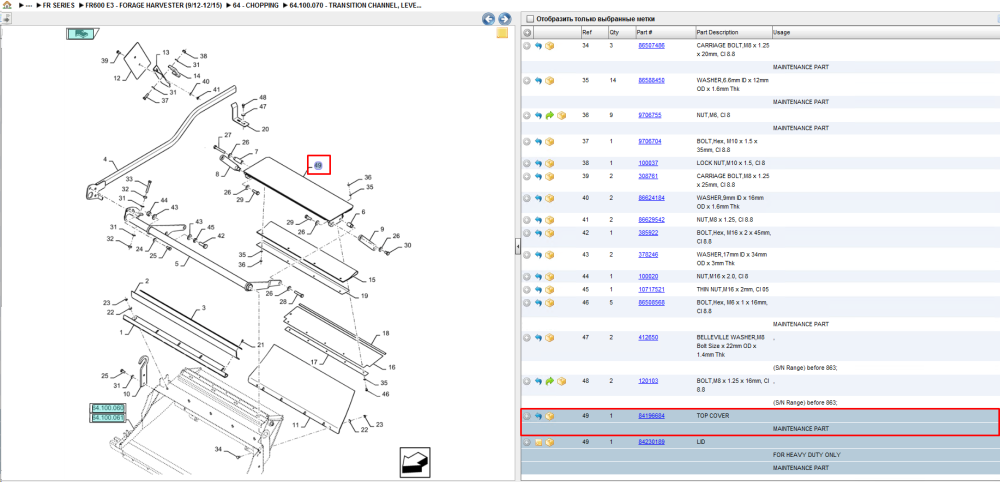
Task: Click blue return arrow for ref 39
Action: (538, 176)
